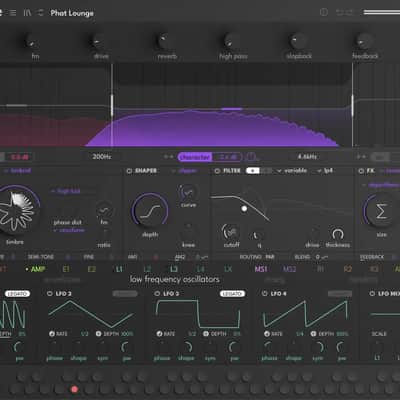Expand the shaper type dropdown
The height and width of the screenshot is (400, 400).
[184, 171]
